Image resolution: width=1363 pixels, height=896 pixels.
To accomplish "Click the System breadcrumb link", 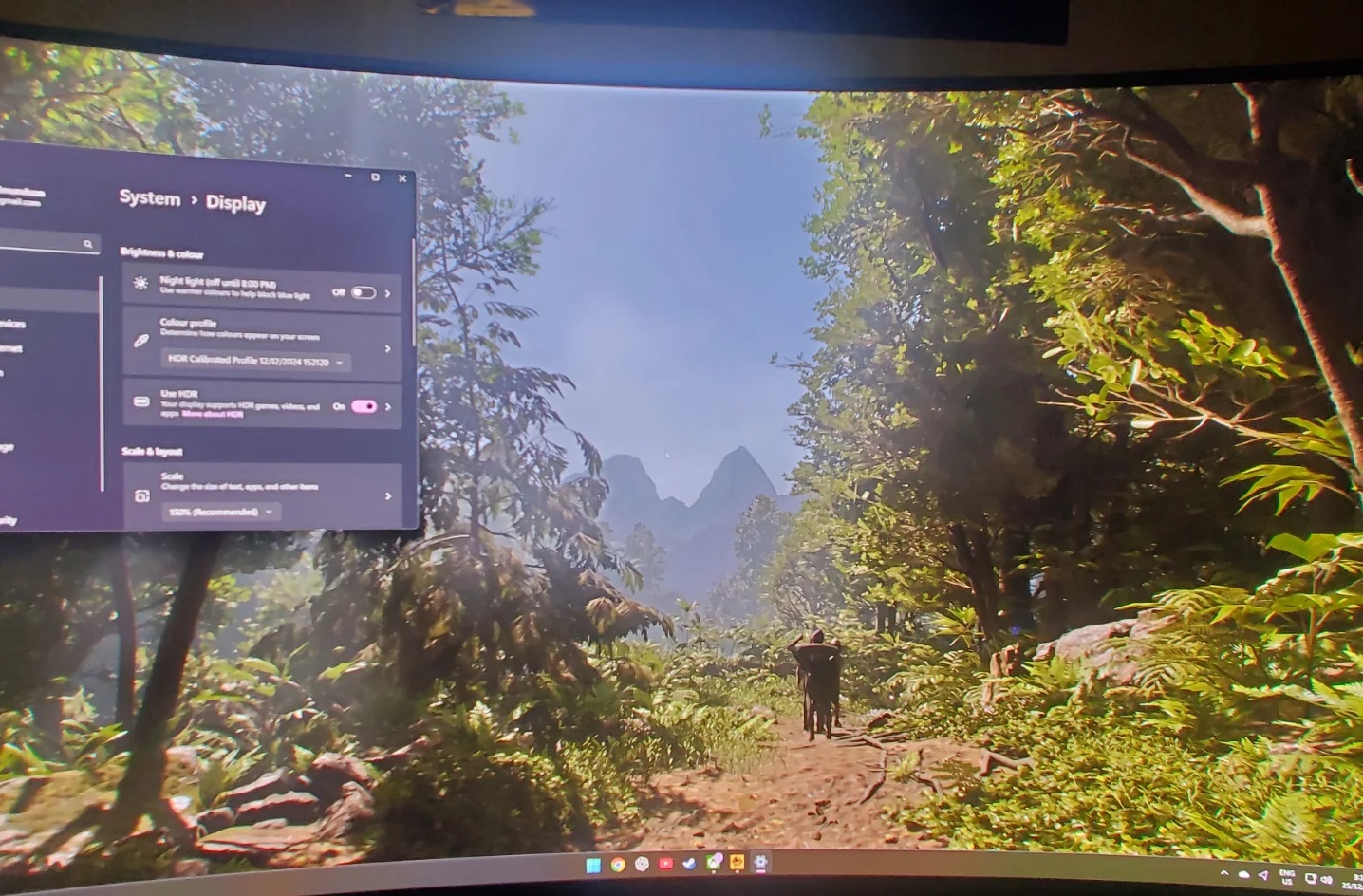I will pyautogui.click(x=149, y=198).
